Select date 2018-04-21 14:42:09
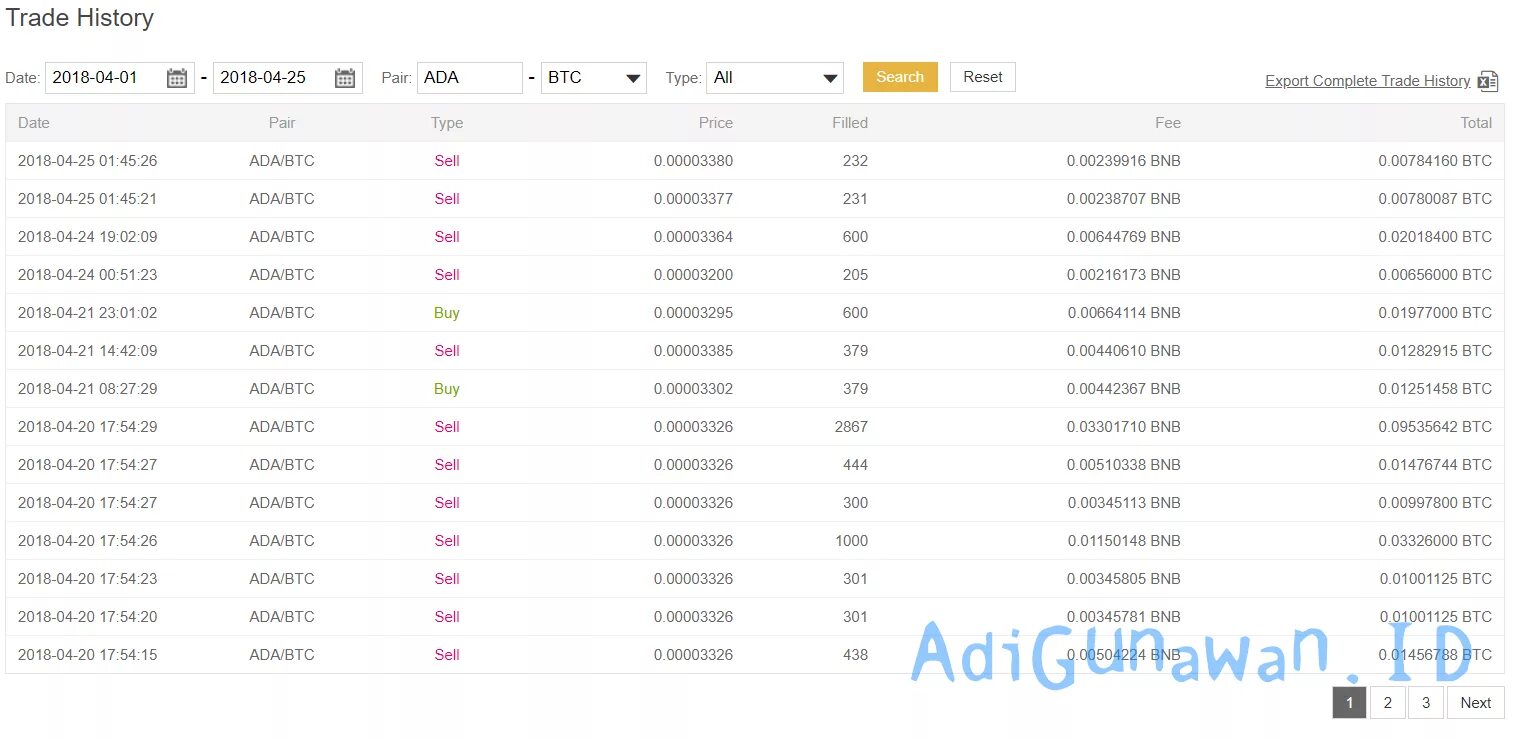The height and width of the screenshot is (741, 1516). coord(88,351)
